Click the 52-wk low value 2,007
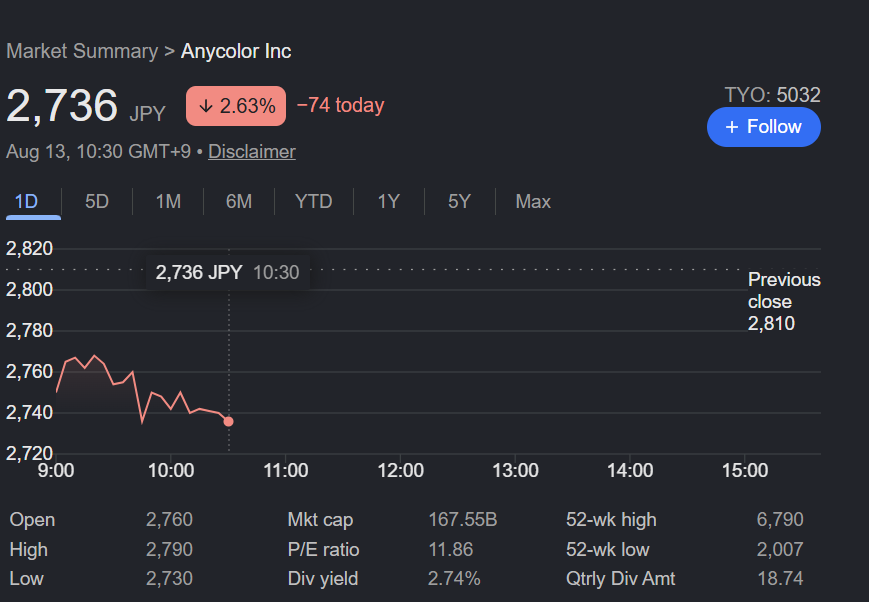This screenshot has width=869, height=602. (x=780, y=549)
